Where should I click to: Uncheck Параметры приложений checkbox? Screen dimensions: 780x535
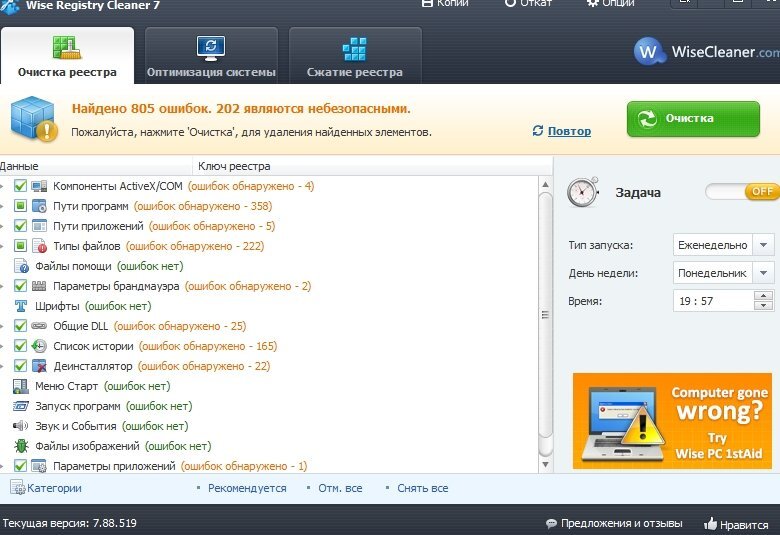click(x=20, y=465)
